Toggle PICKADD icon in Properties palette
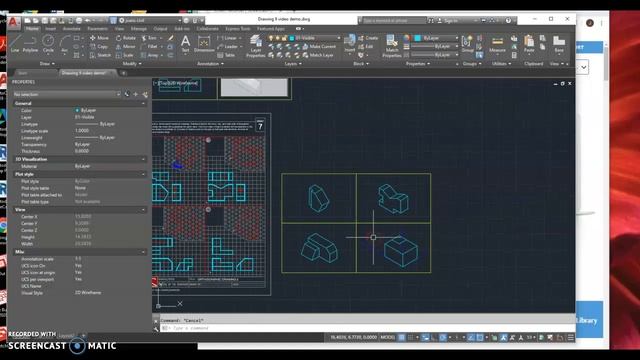This screenshot has width=640, height=360. tap(128, 94)
